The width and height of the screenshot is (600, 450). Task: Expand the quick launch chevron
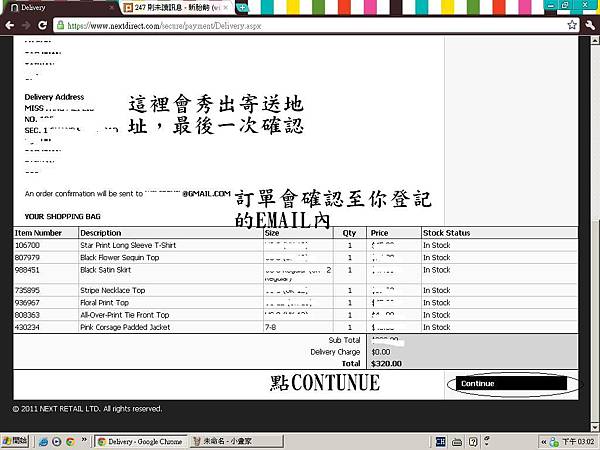pos(84,440)
